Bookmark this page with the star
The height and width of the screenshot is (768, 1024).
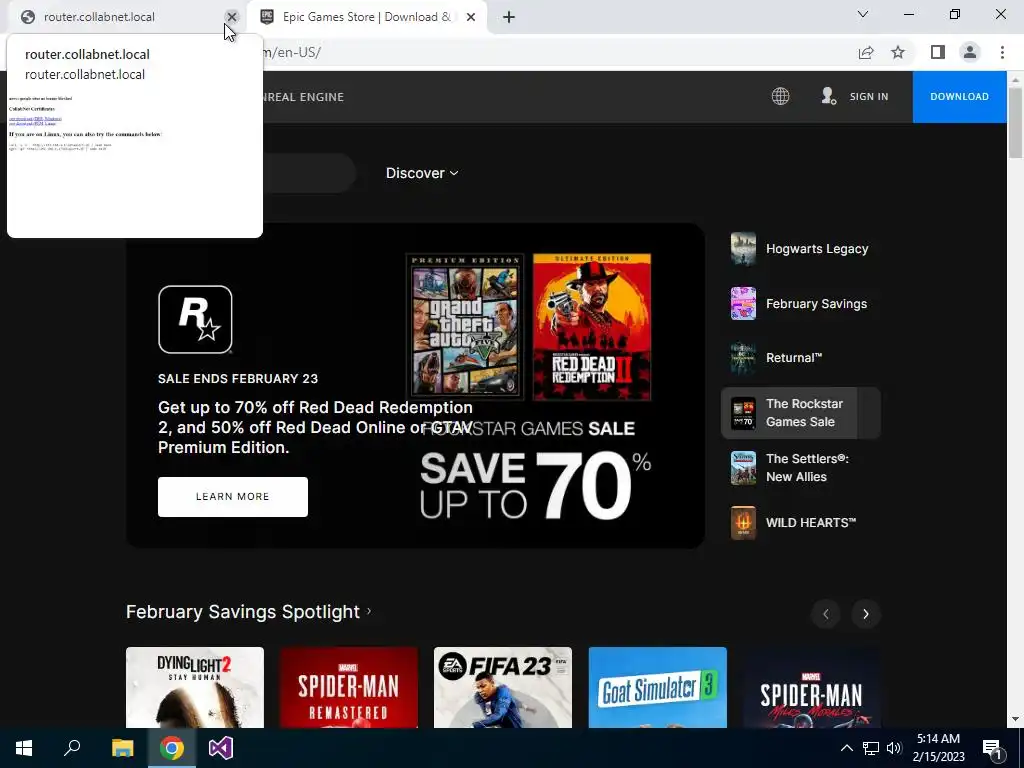898,52
